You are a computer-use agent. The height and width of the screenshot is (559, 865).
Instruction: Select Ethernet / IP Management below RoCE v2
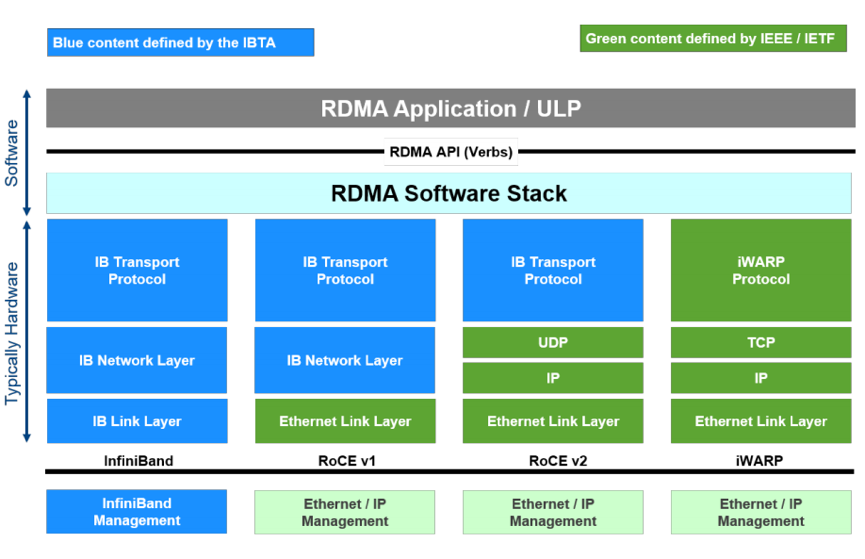pyautogui.click(x=553, y=511)
